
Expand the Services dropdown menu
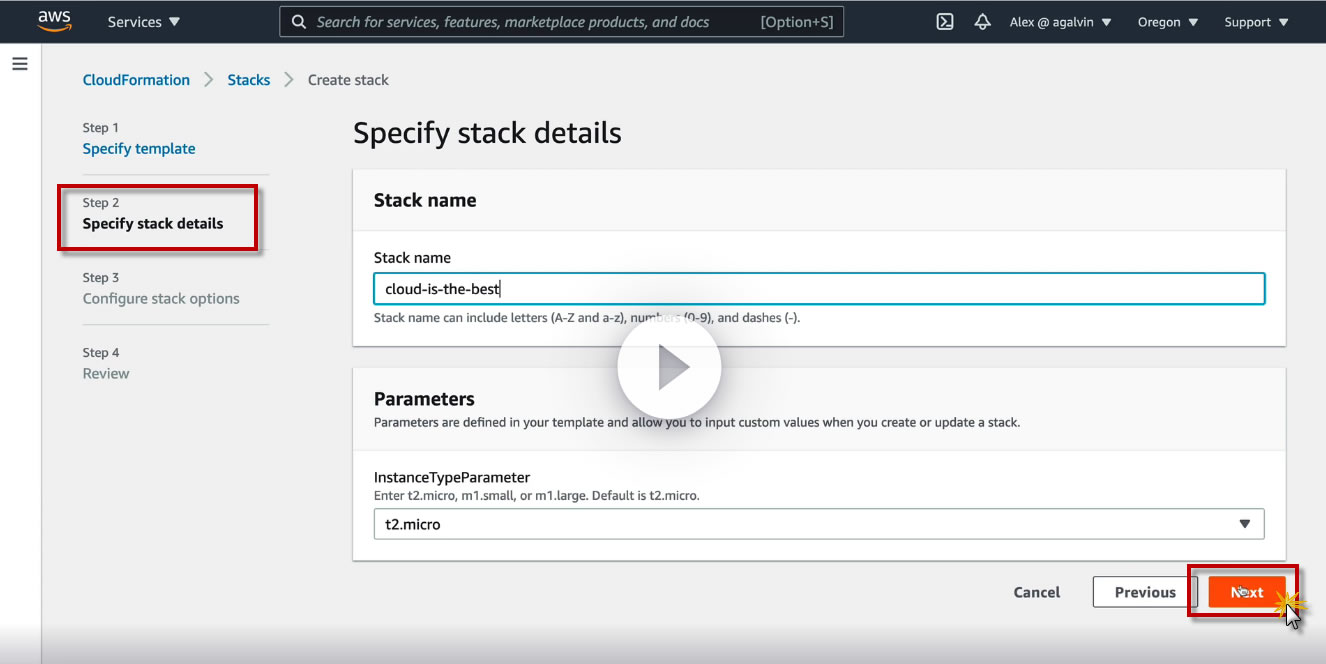pos(144,22)
